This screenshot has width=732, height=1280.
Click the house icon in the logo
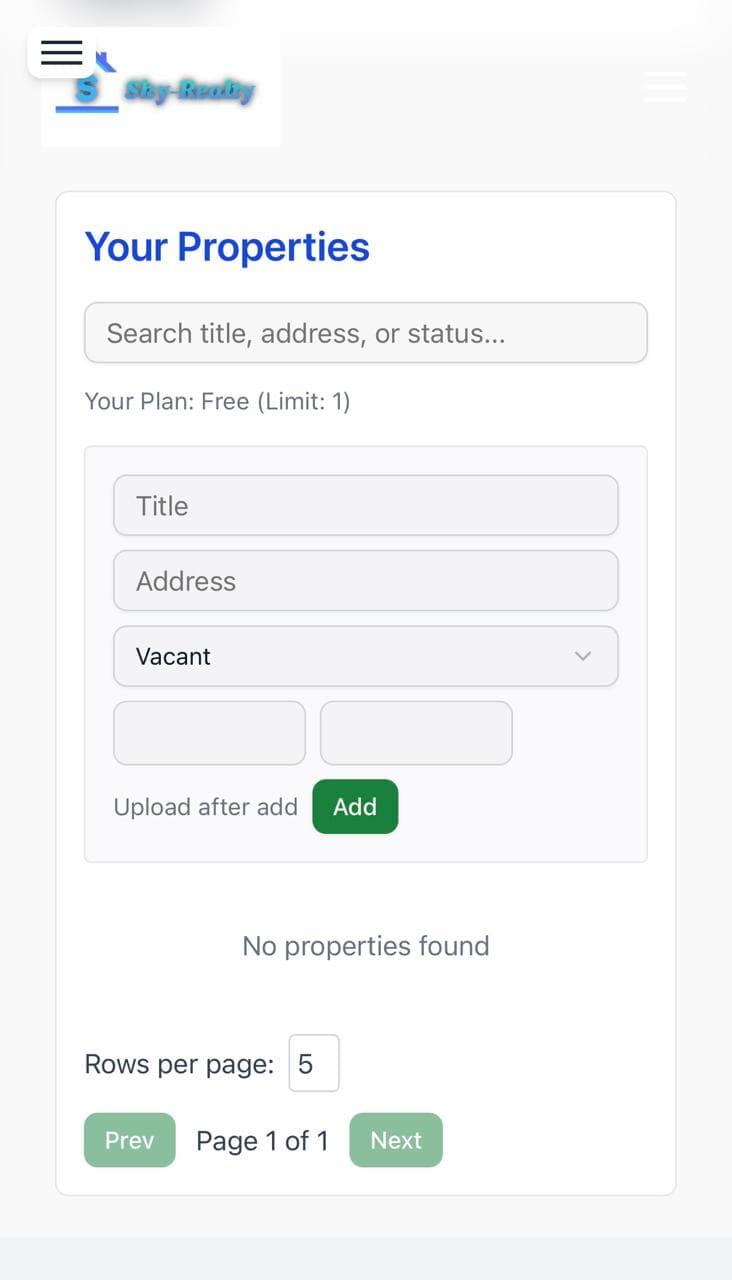pyautogui.click(x=103, y=60)
